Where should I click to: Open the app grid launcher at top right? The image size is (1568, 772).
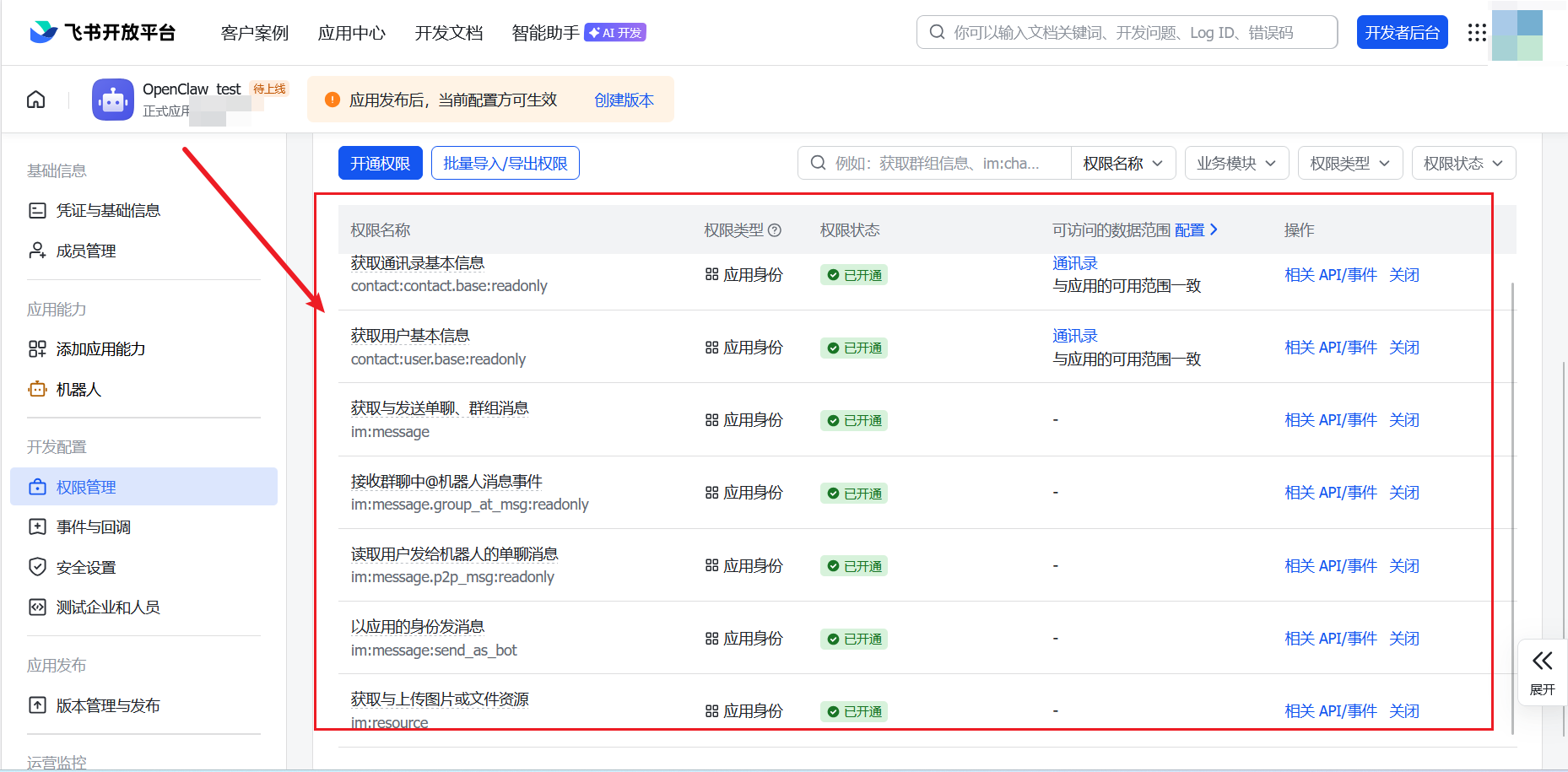1476,32
